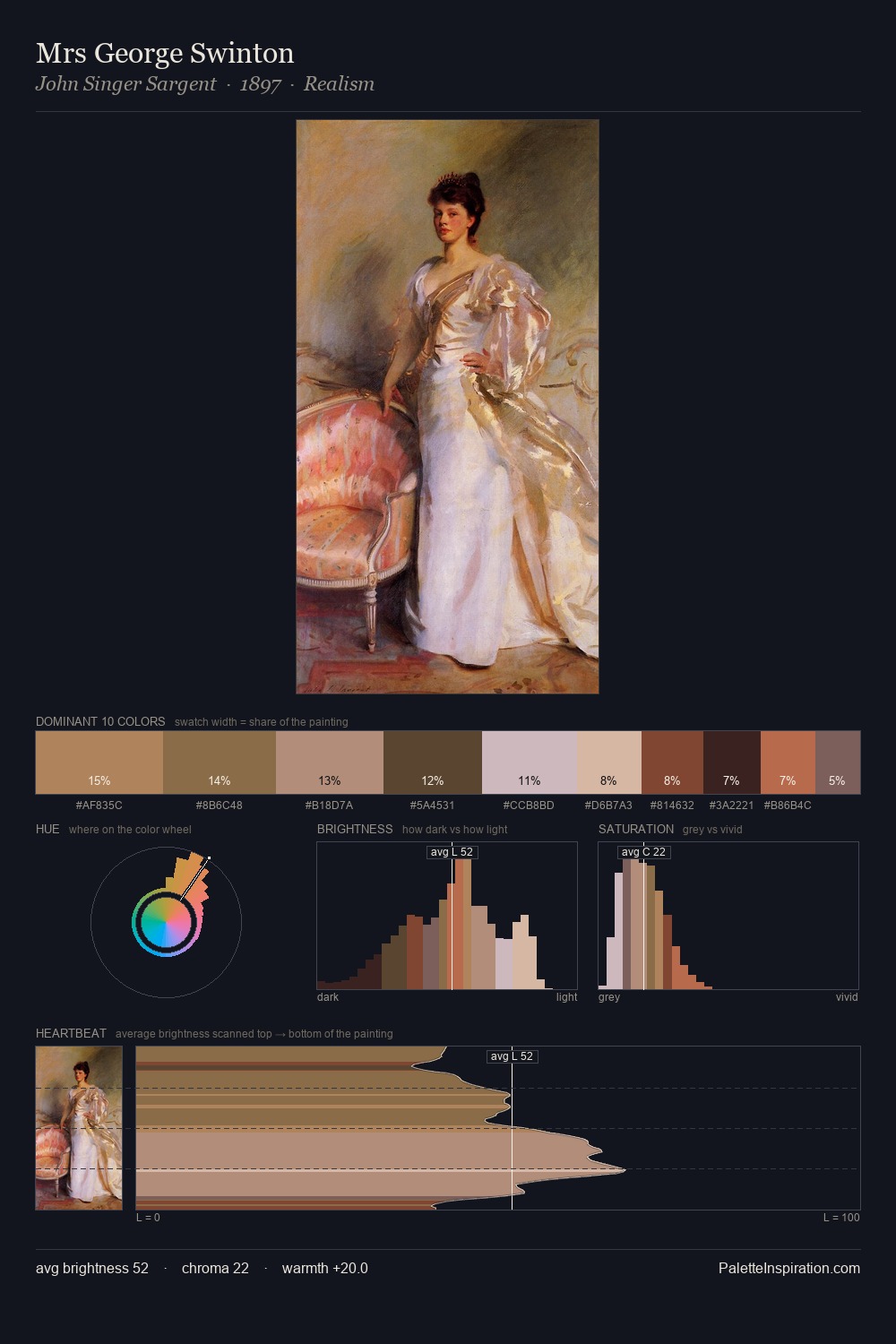Click the 'HUE' section heading
This screenshot has width=896, height=1344.
[47, 829]
